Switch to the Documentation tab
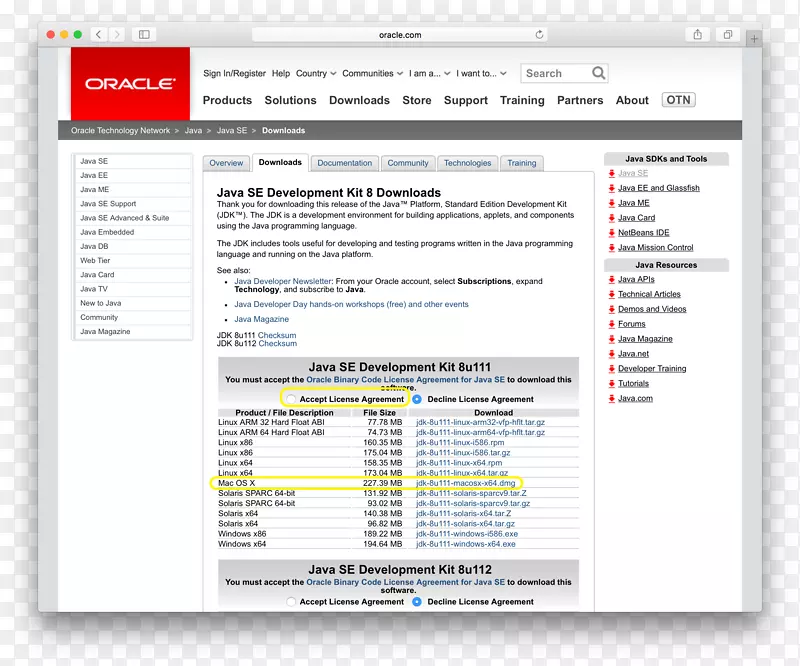The width and height of the screenshot is (800, 666). pyautogui.click(x=344, y=163)
